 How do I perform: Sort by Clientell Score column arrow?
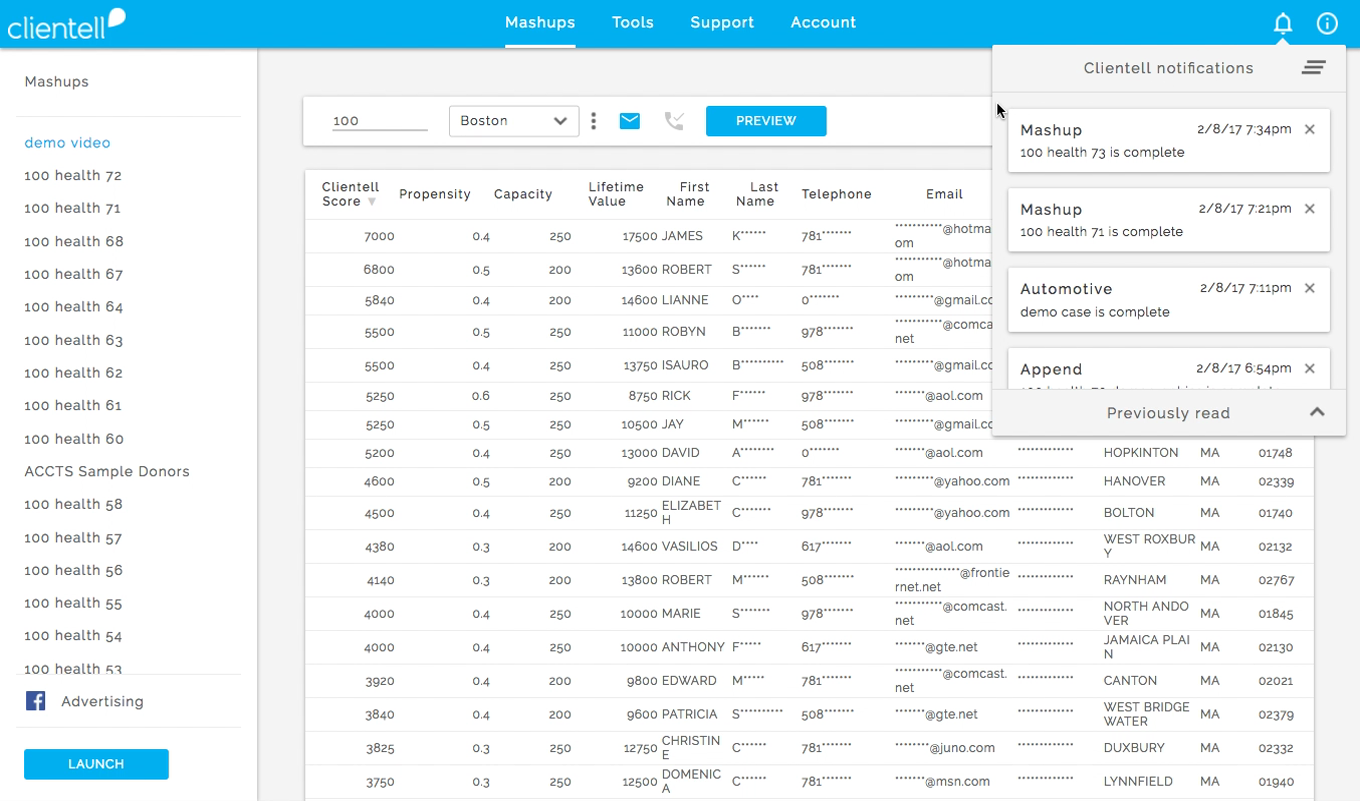click(372, 202)
